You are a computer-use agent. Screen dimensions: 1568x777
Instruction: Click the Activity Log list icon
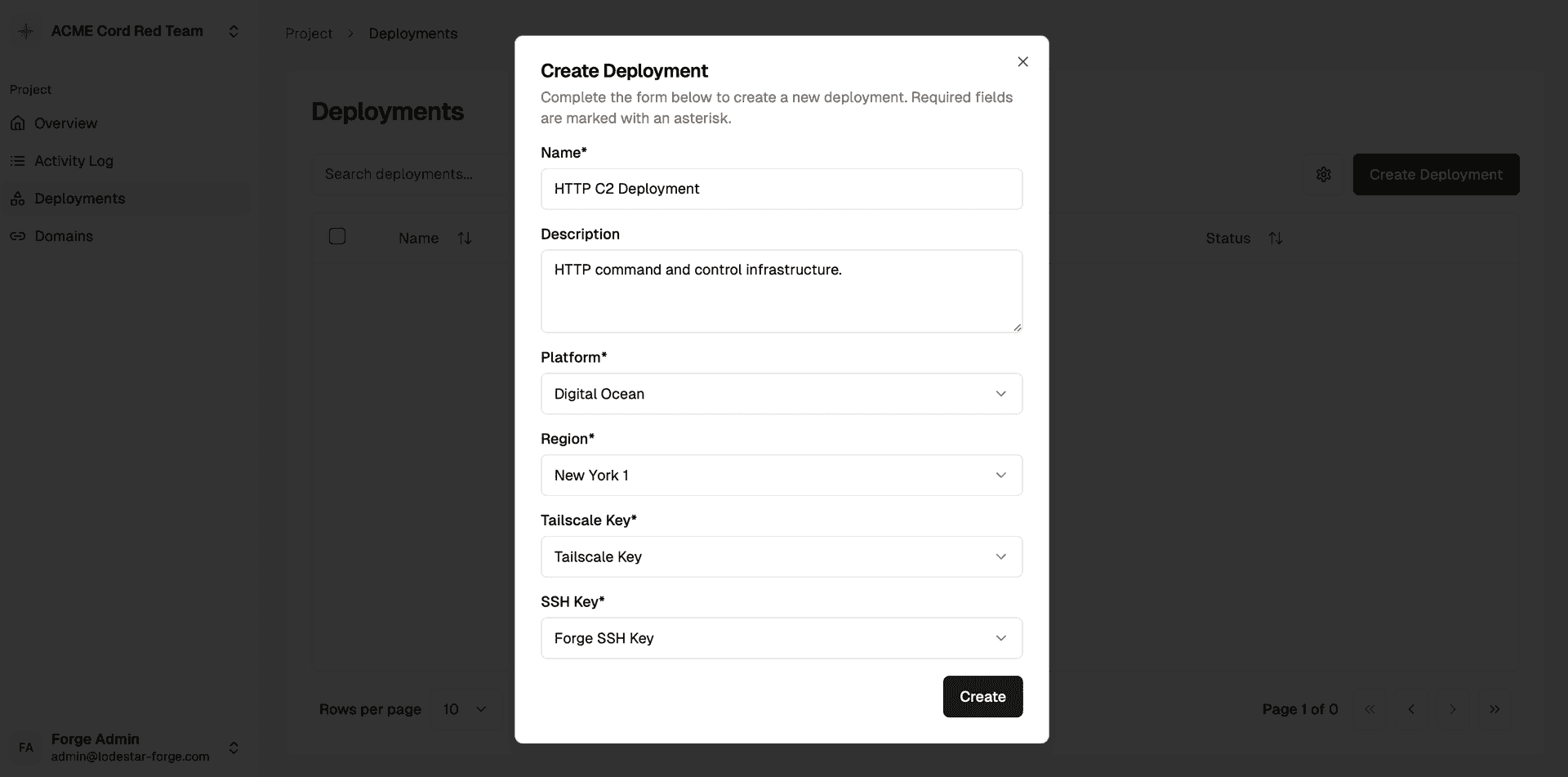pyautogui.click(x=17, y=161)
